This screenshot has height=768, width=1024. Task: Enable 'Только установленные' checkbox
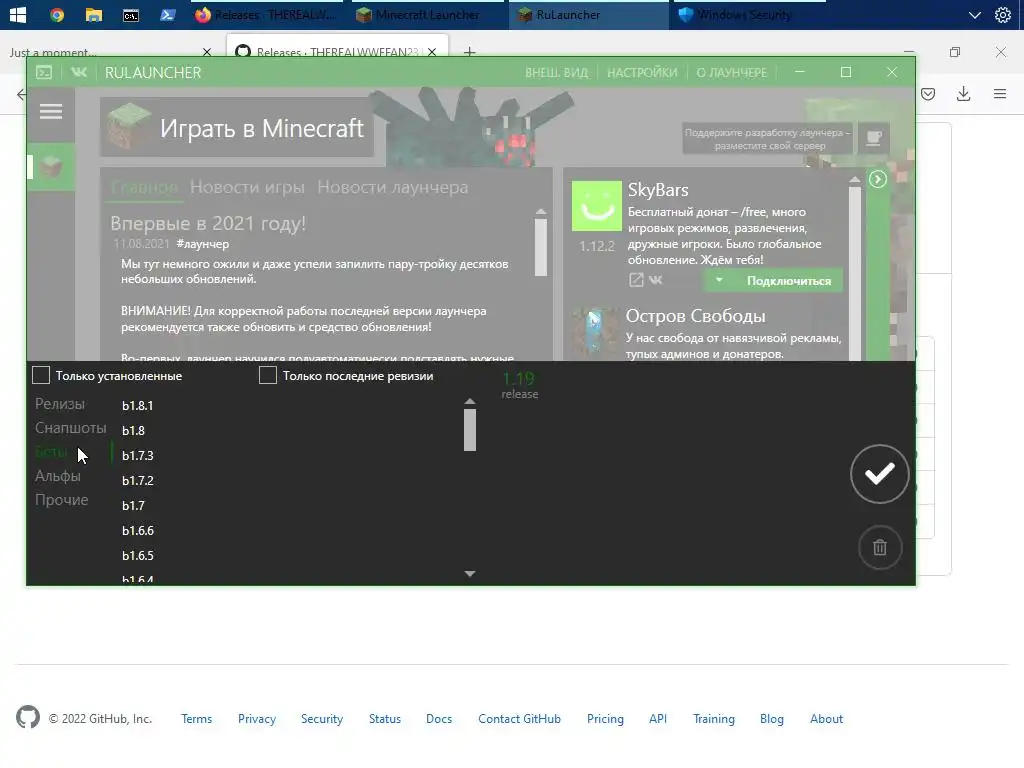41,376
